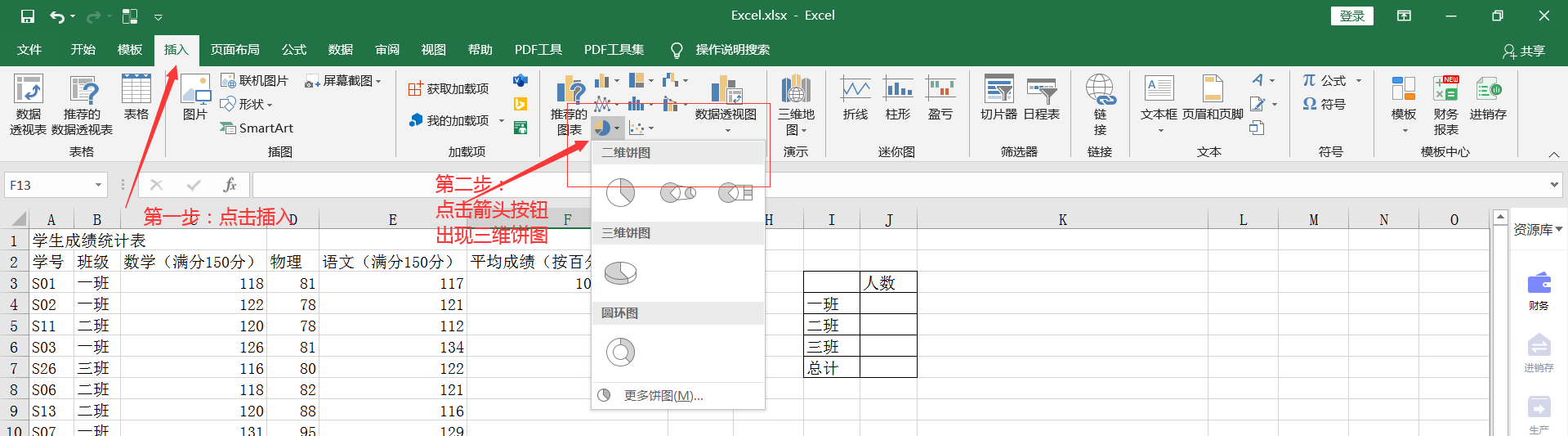This screenshot has height=436, width=1568.
Task: Click the Visio Data Visualizer add-in icon
Action: [520, 80]
